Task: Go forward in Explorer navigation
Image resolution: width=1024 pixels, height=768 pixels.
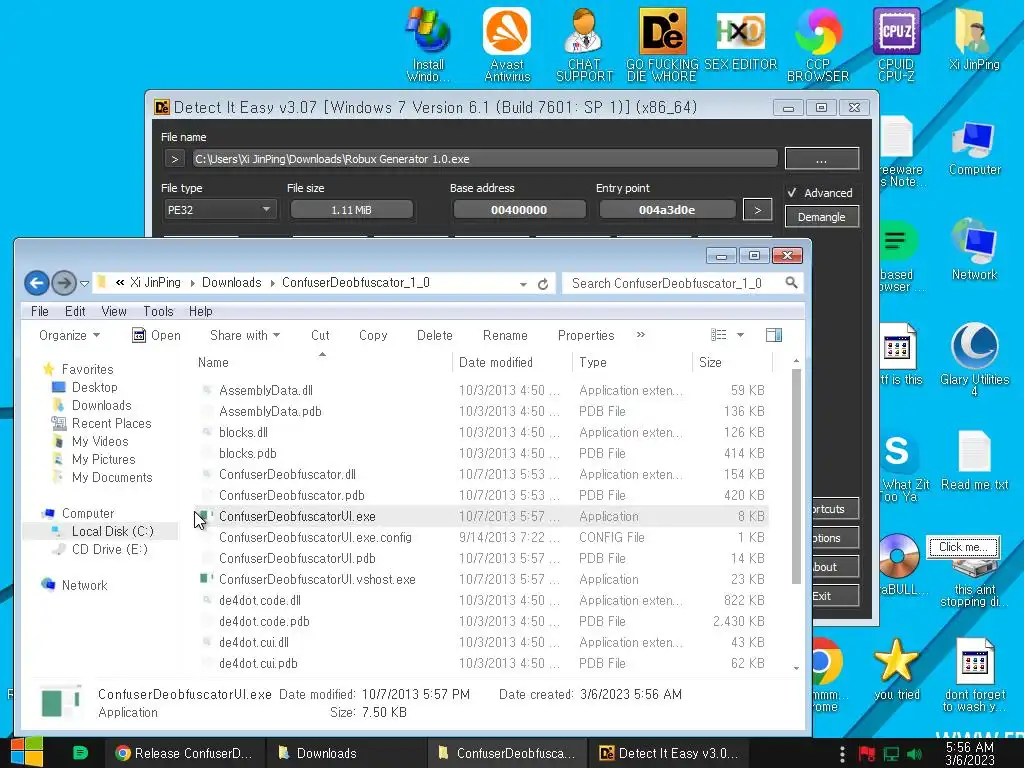Action: [x=63, y=283]
